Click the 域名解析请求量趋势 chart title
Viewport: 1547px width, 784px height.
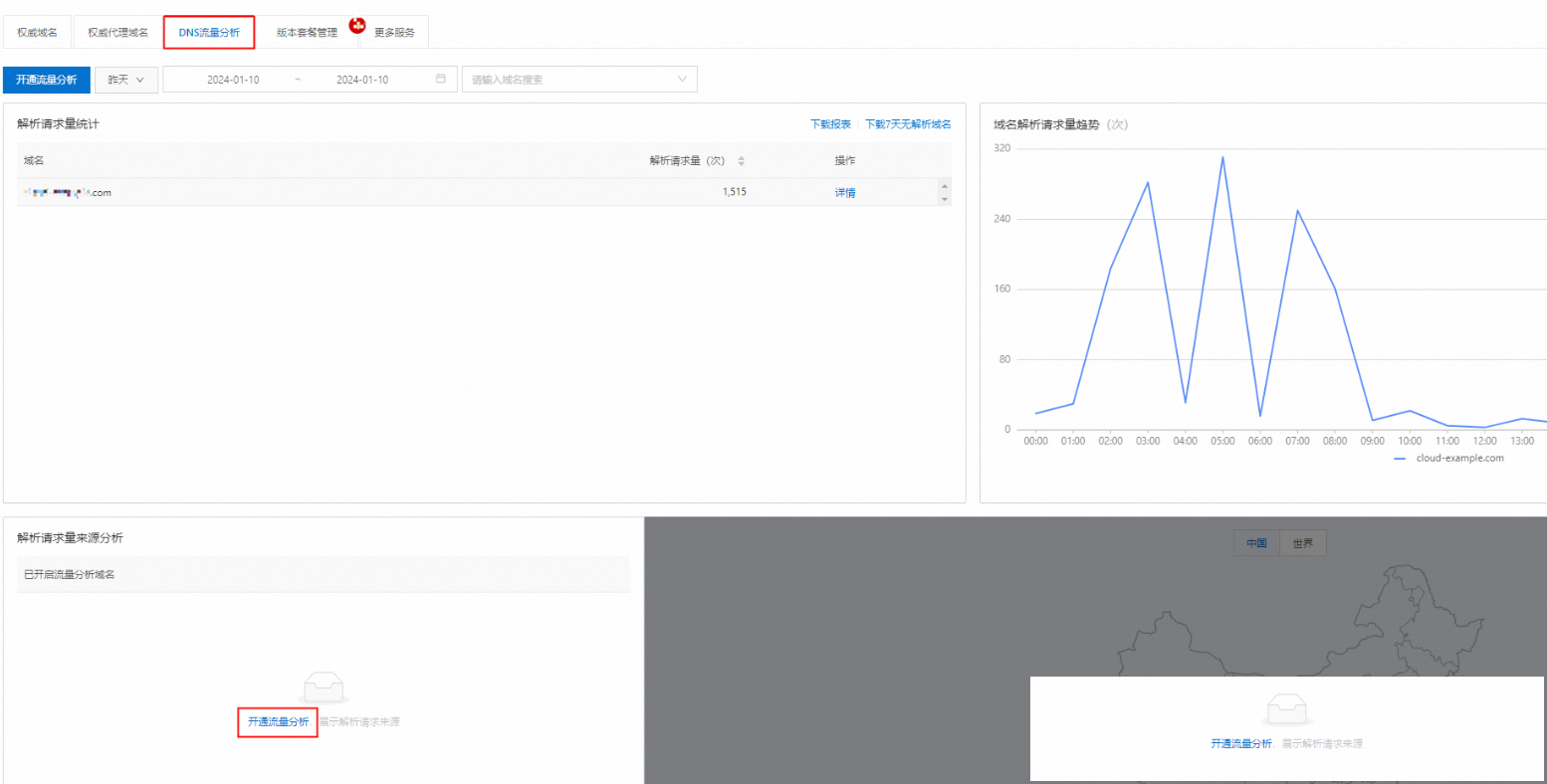pos(1060,125)
